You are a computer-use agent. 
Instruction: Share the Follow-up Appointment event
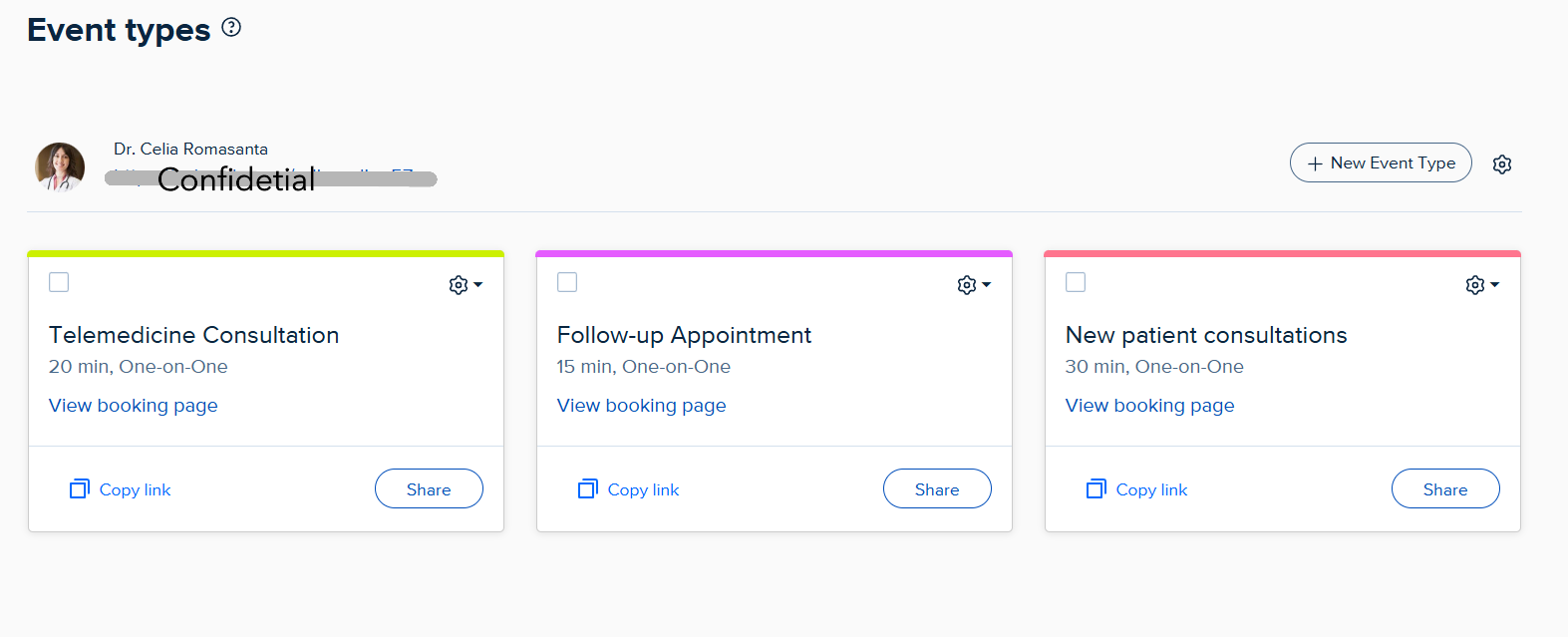point(937,488)
